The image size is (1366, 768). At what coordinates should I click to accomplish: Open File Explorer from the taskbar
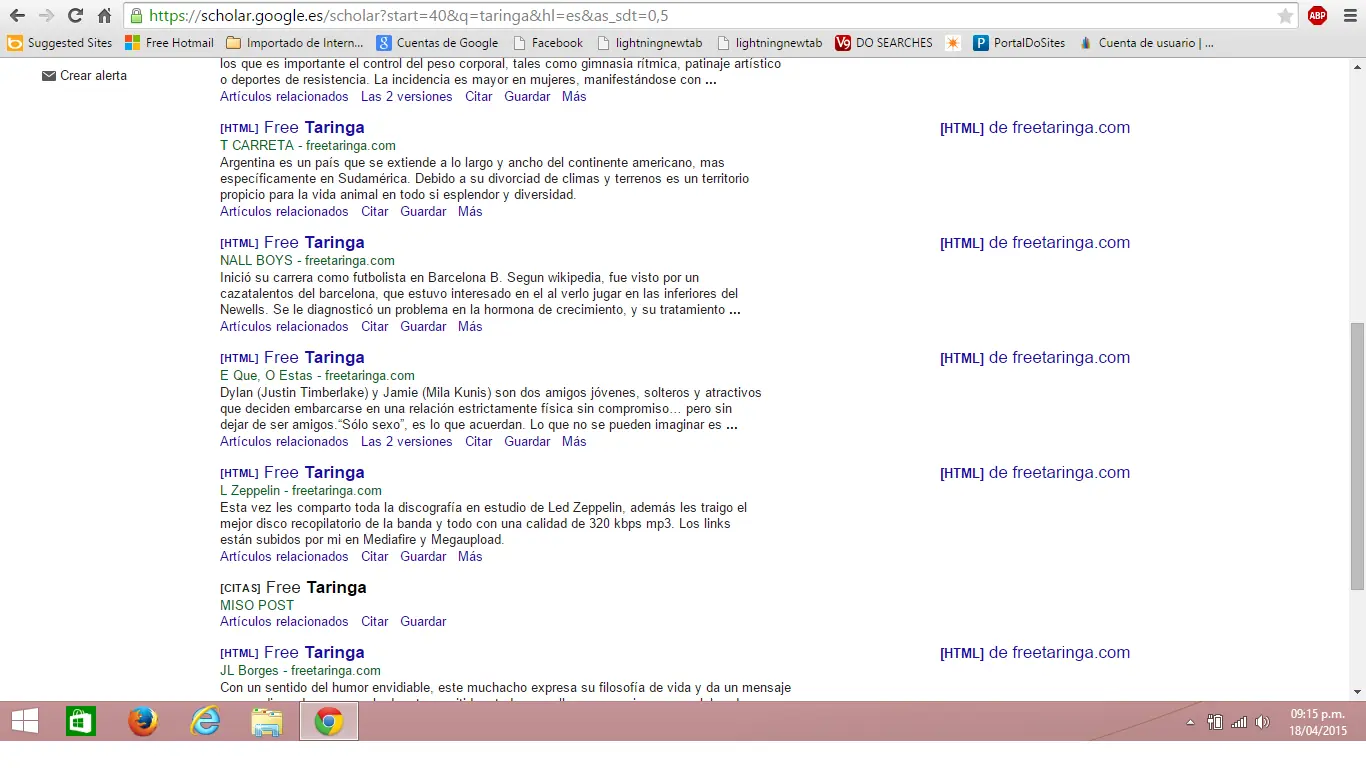(267, 721)
